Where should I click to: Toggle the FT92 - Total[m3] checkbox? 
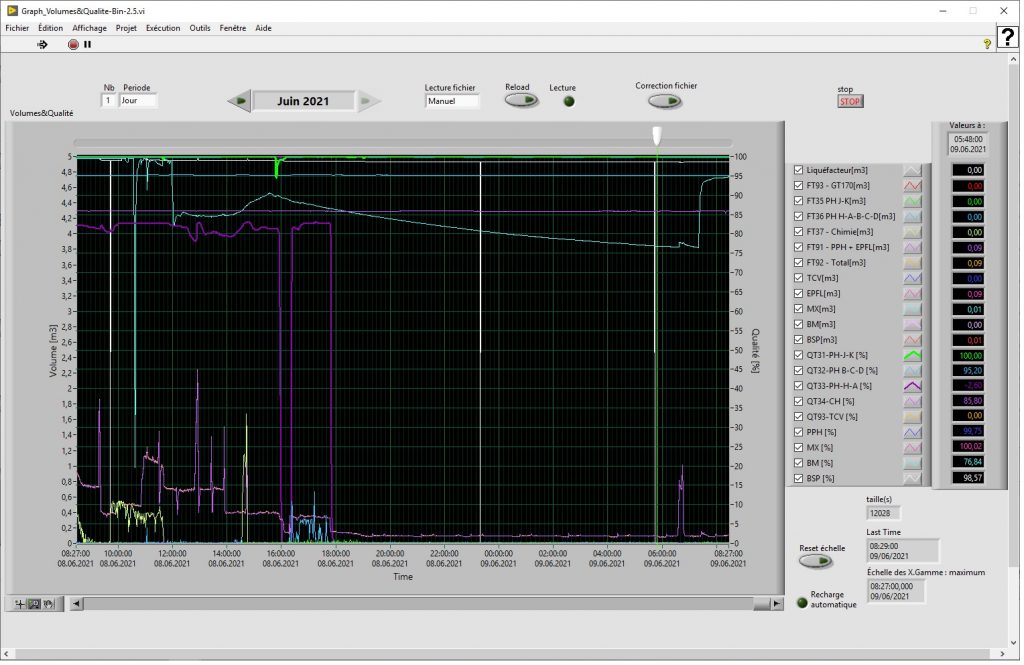798,263
